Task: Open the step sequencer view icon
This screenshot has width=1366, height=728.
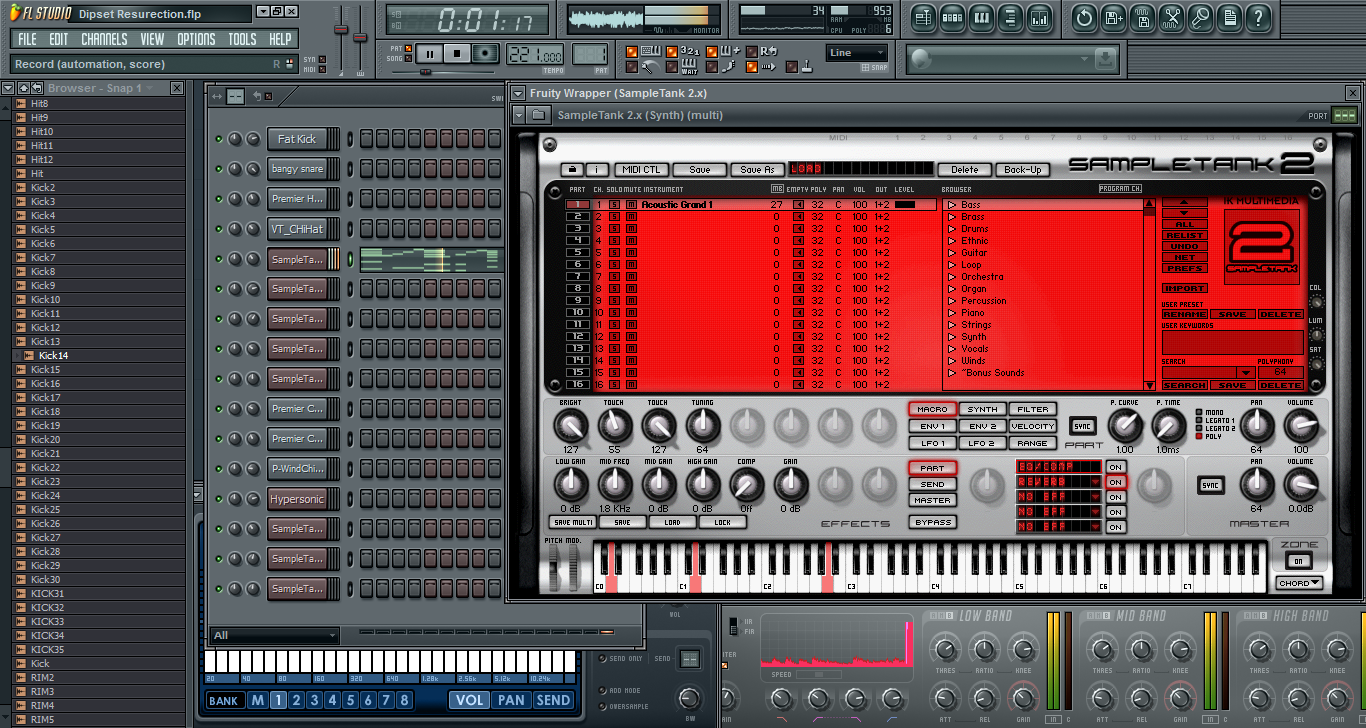Action: click(x=952, y=17)
